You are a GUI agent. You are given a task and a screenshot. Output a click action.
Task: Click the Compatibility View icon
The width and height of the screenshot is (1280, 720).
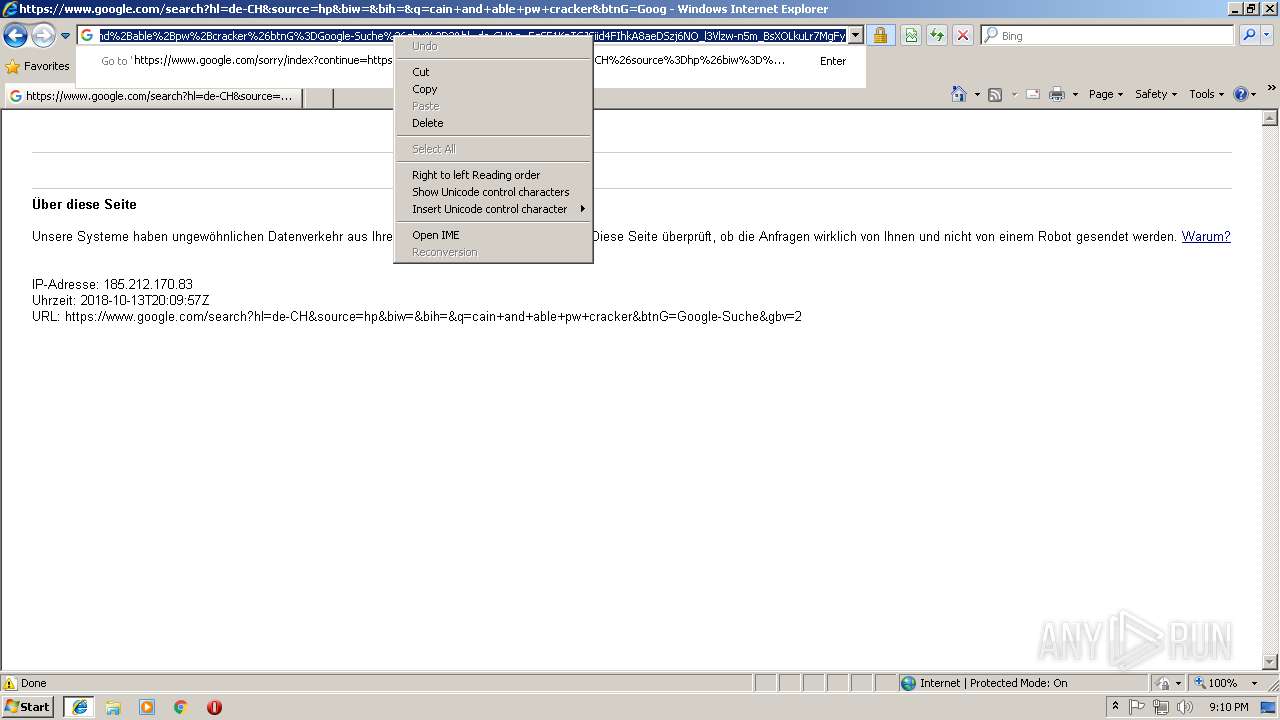[911, 36]
